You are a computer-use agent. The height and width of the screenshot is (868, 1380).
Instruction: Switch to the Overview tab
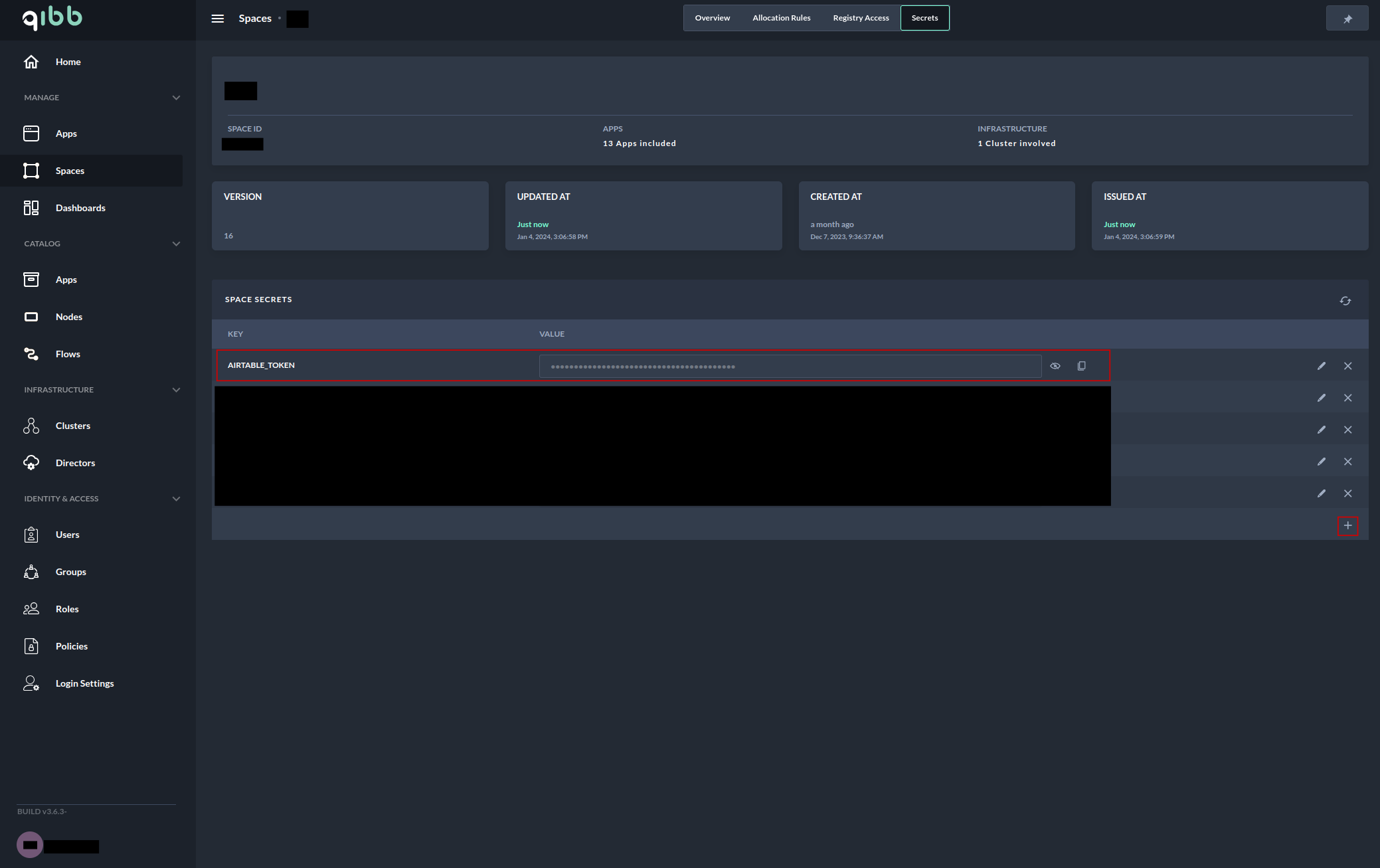[712, 17]
